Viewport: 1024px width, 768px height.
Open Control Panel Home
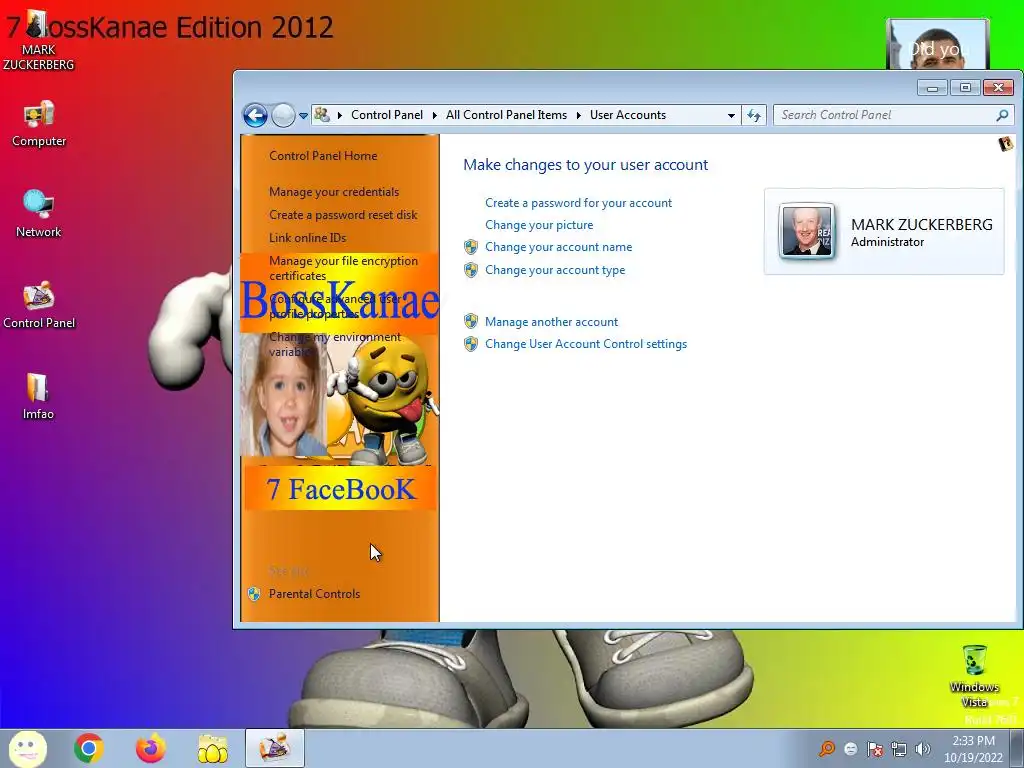pos(323,155)
